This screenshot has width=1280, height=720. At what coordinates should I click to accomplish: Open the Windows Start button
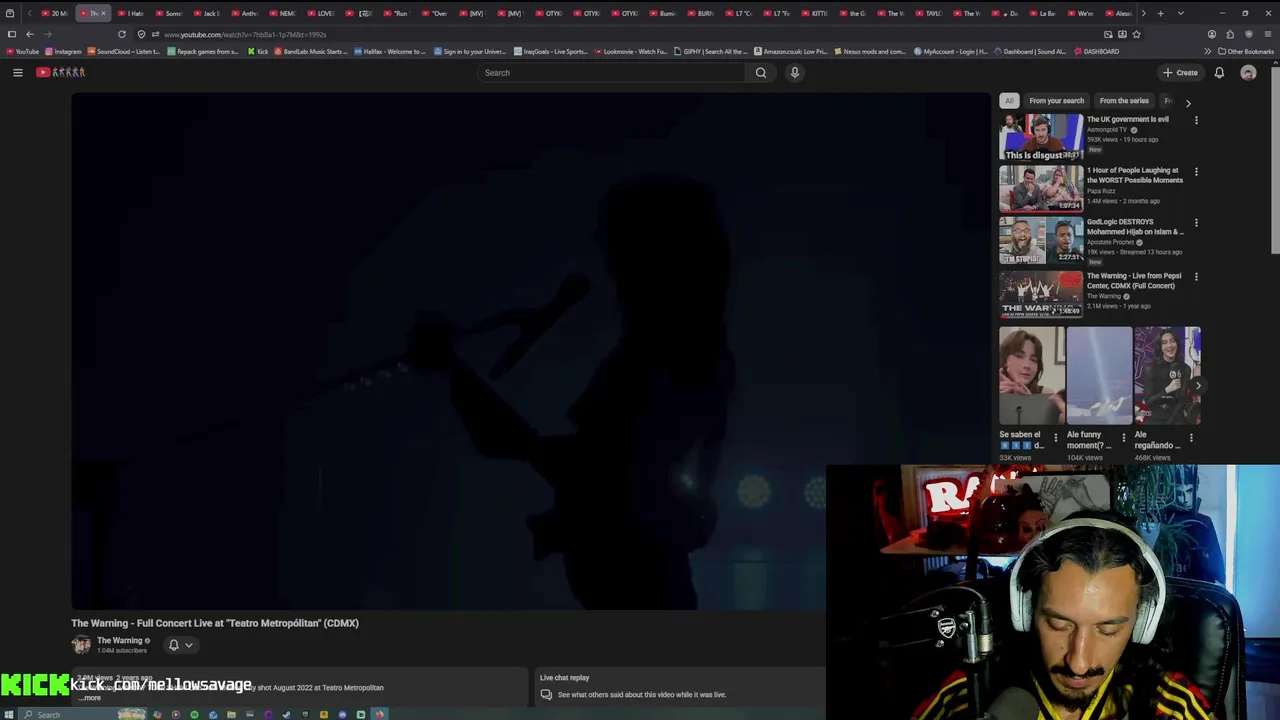click(11, 714)
